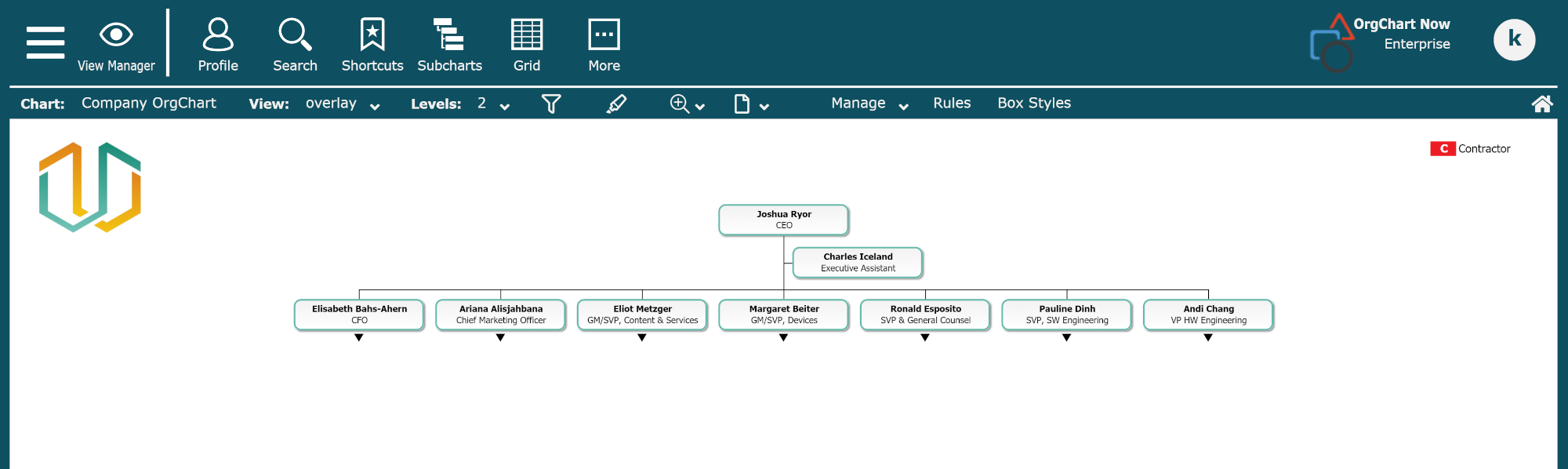Open the View Manager eye icon

pyautogui.click(x=116, y=35)
